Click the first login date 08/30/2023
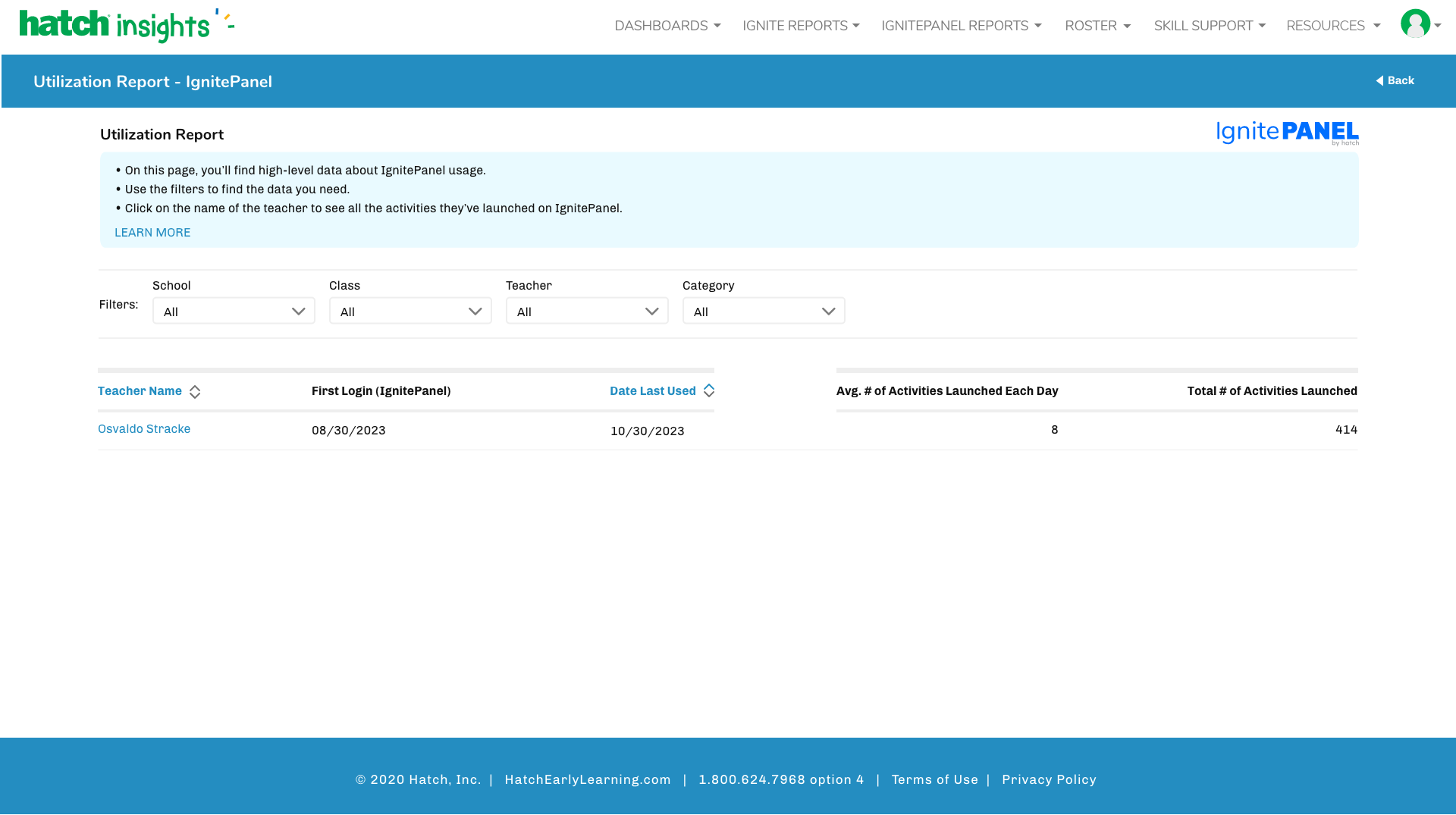Viewport: 1456px width, 815px height. [349, 431]
